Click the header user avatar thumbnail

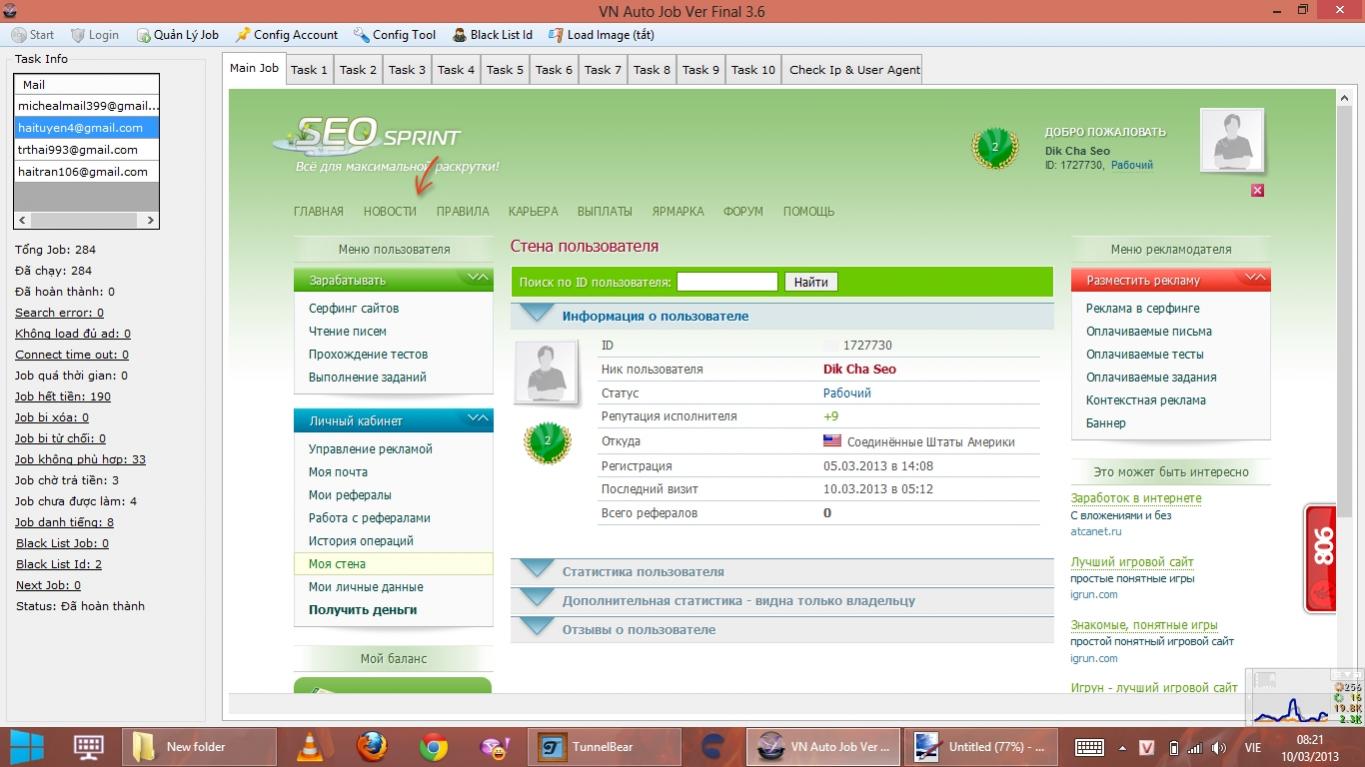click(1232, 140)
